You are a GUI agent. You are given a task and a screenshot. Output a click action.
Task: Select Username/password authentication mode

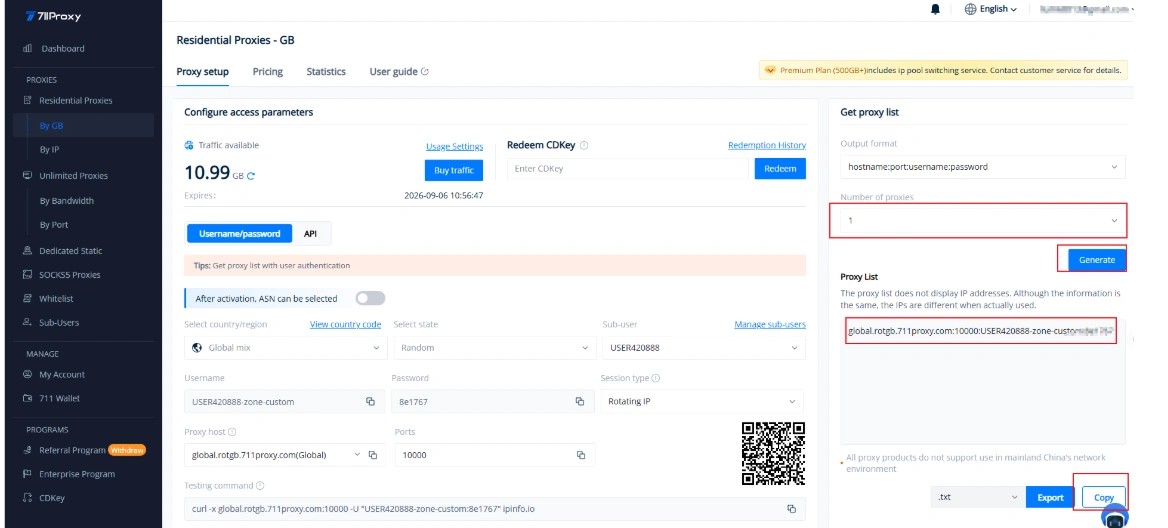(x=239, y=234)
